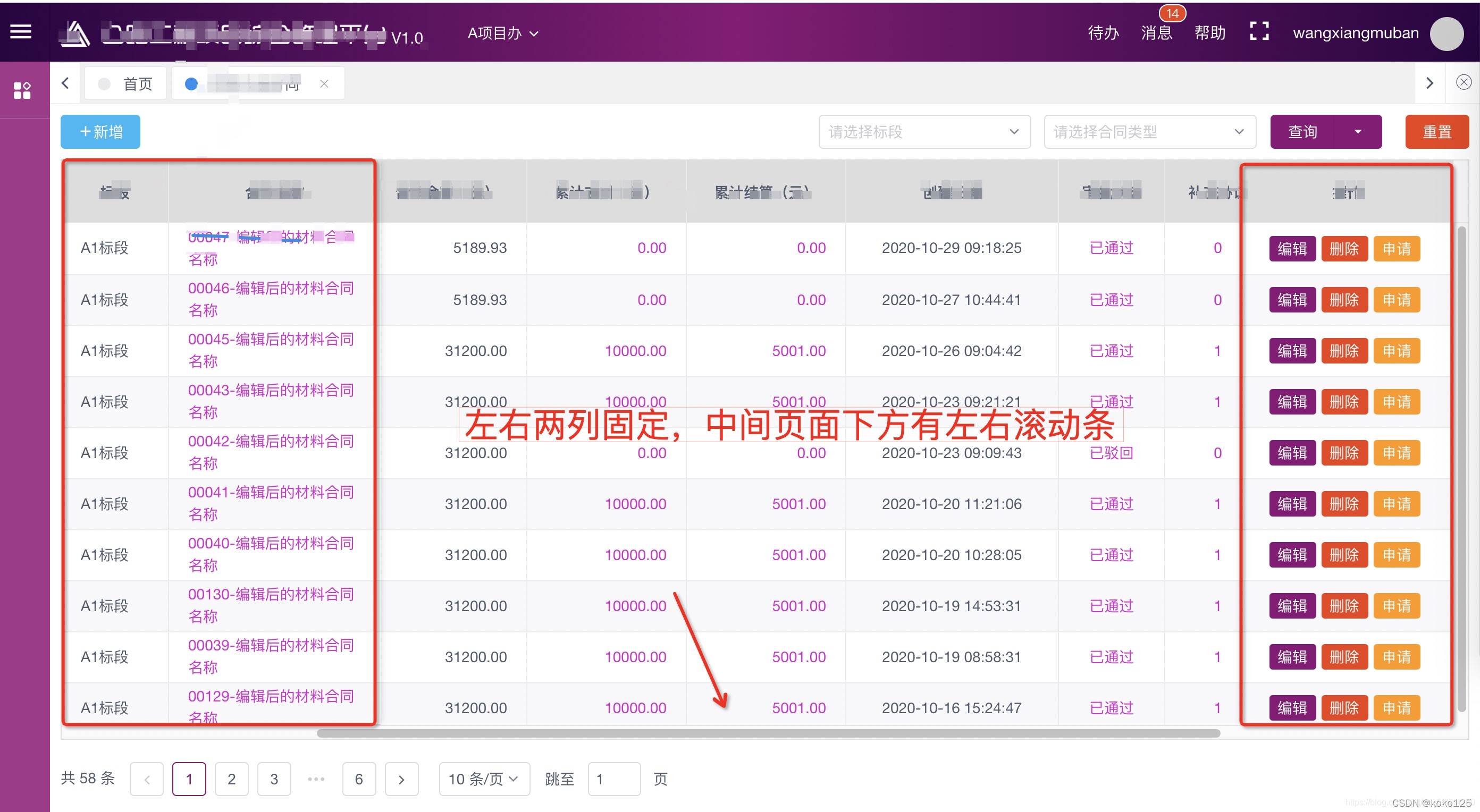The width and height of the screenshot is (1480, 812).
Task: Click the 新增 button
Action: tap(100, 132)
